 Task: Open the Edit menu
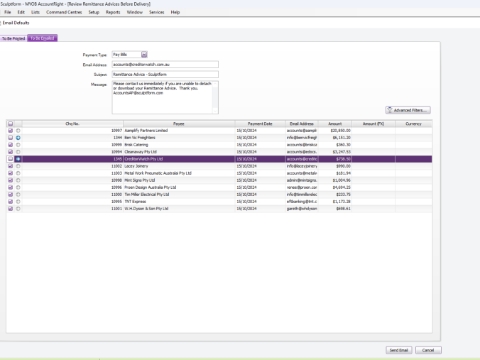point(21,12)
